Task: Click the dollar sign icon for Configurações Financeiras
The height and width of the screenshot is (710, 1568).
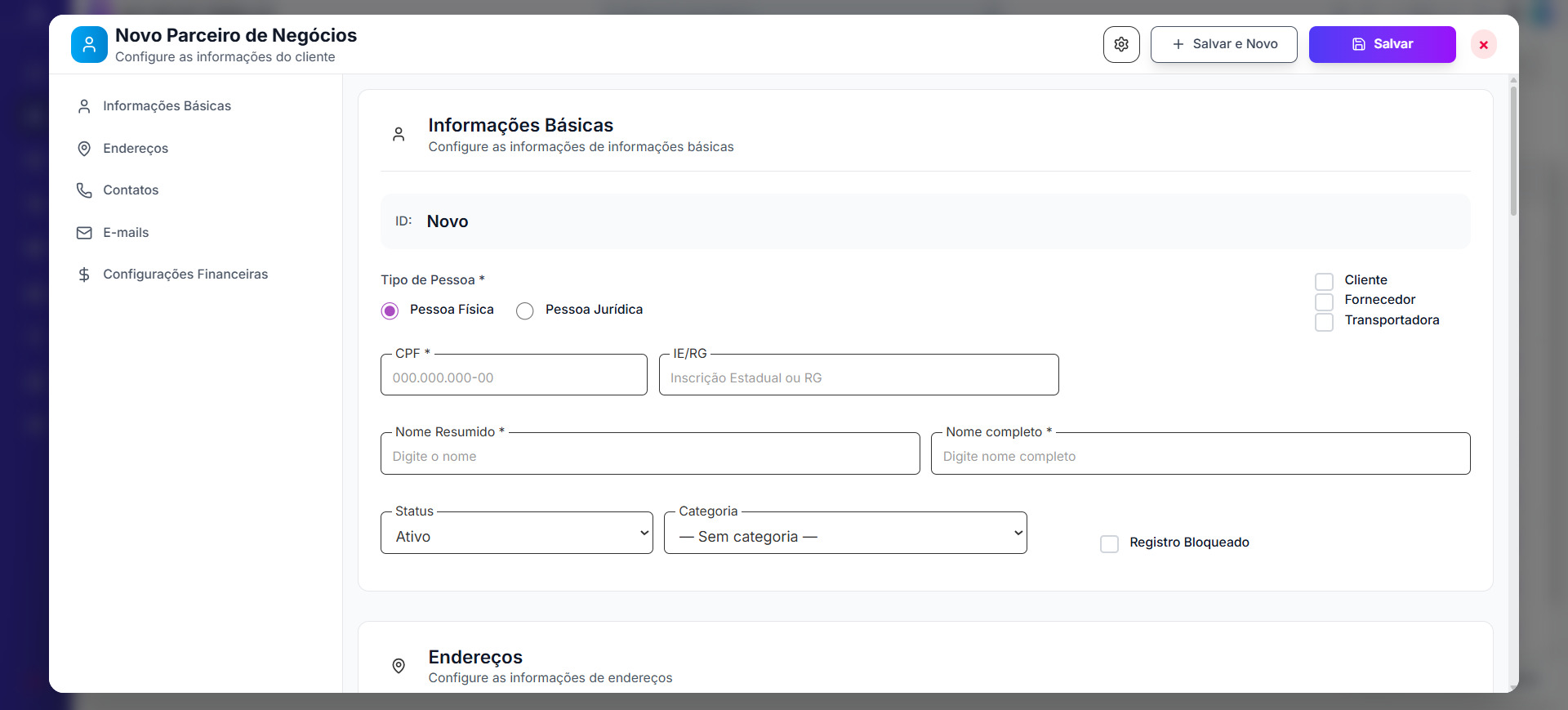Action: pos(84,275)
